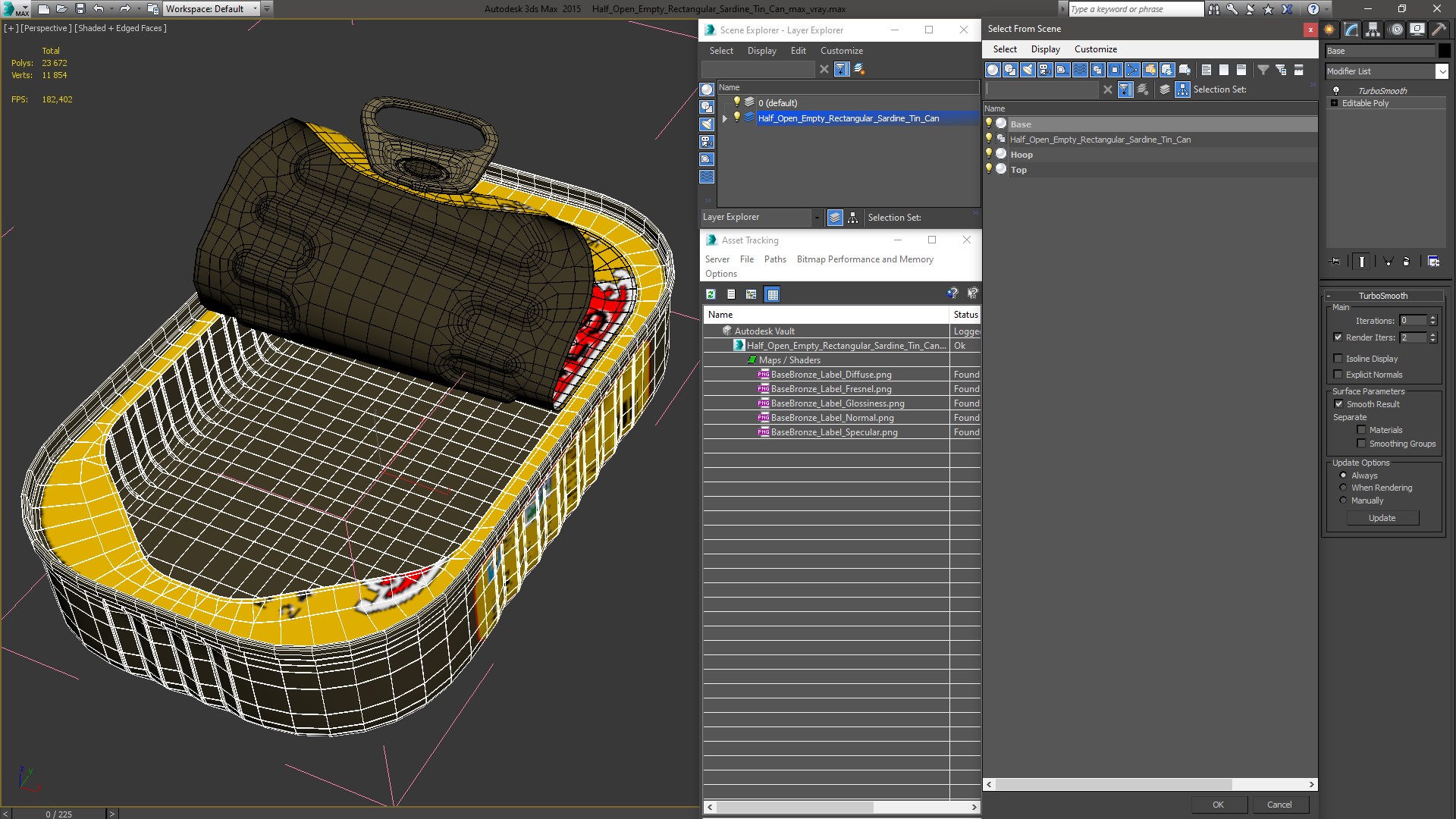
Task: Open the Undo history dropdown arrow
Action: point(111,9)
